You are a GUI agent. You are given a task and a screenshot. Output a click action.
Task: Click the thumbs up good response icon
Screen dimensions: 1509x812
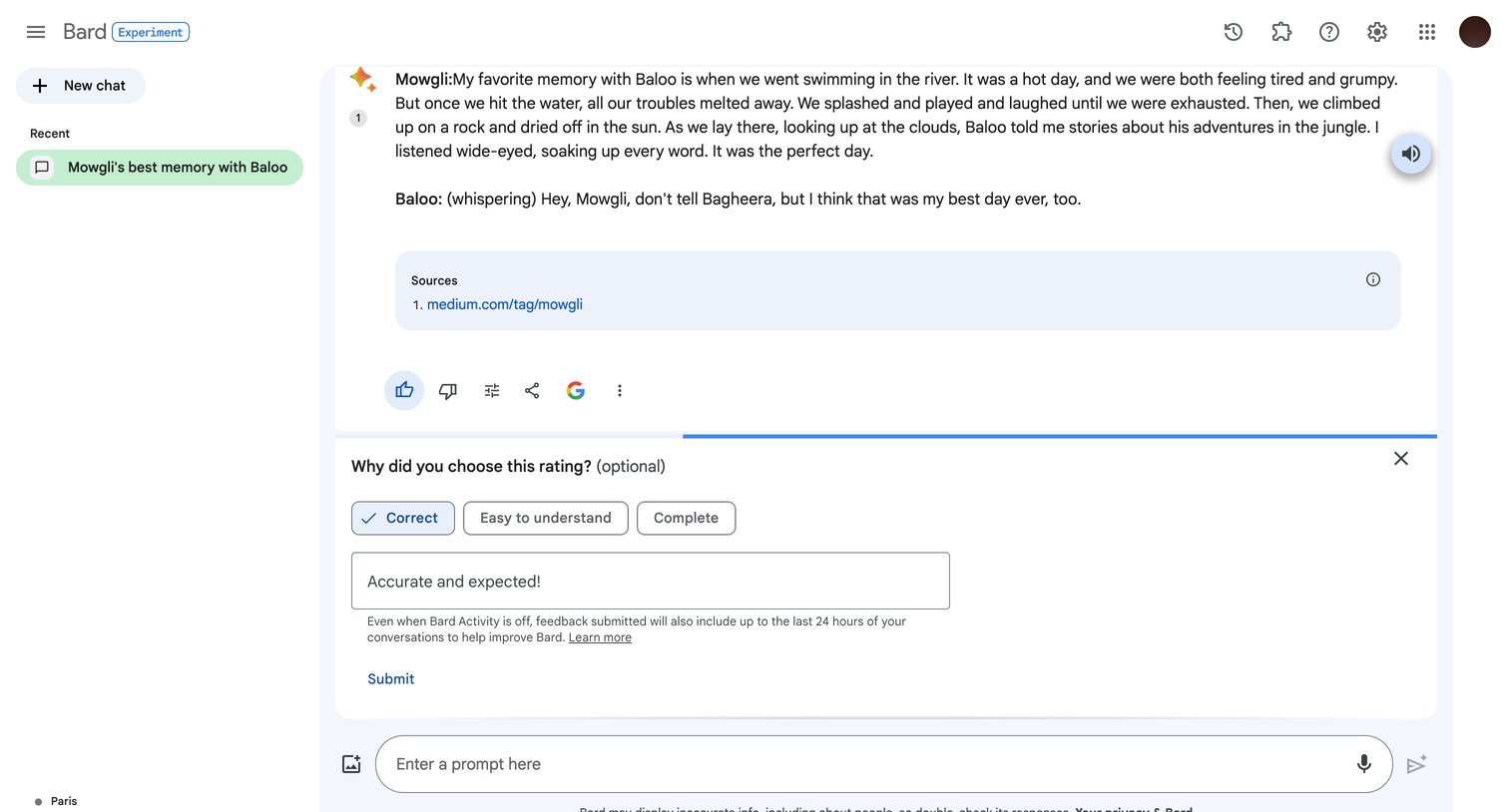pyautogui.click(x=404, y=390)
